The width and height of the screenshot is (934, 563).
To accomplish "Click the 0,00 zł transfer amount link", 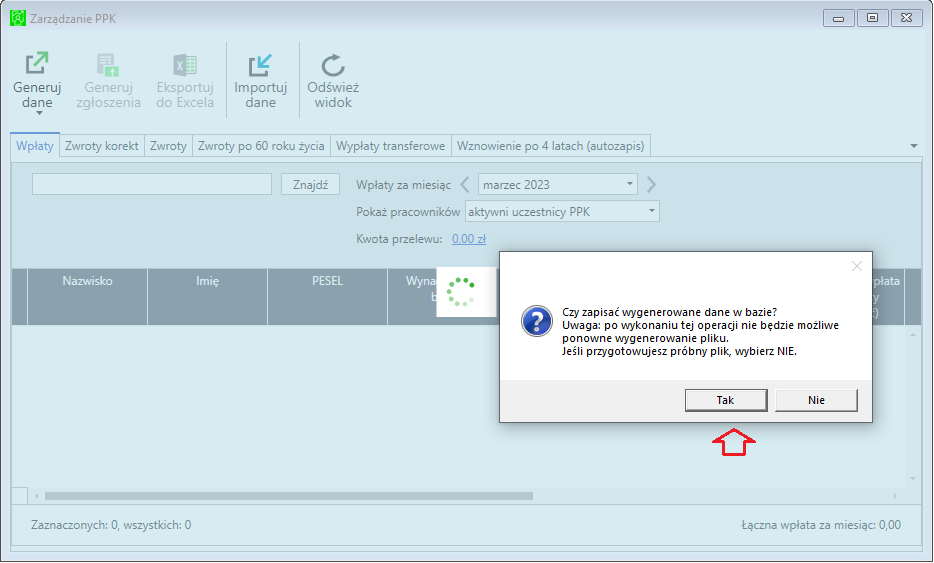I will (x=469, y=239).
